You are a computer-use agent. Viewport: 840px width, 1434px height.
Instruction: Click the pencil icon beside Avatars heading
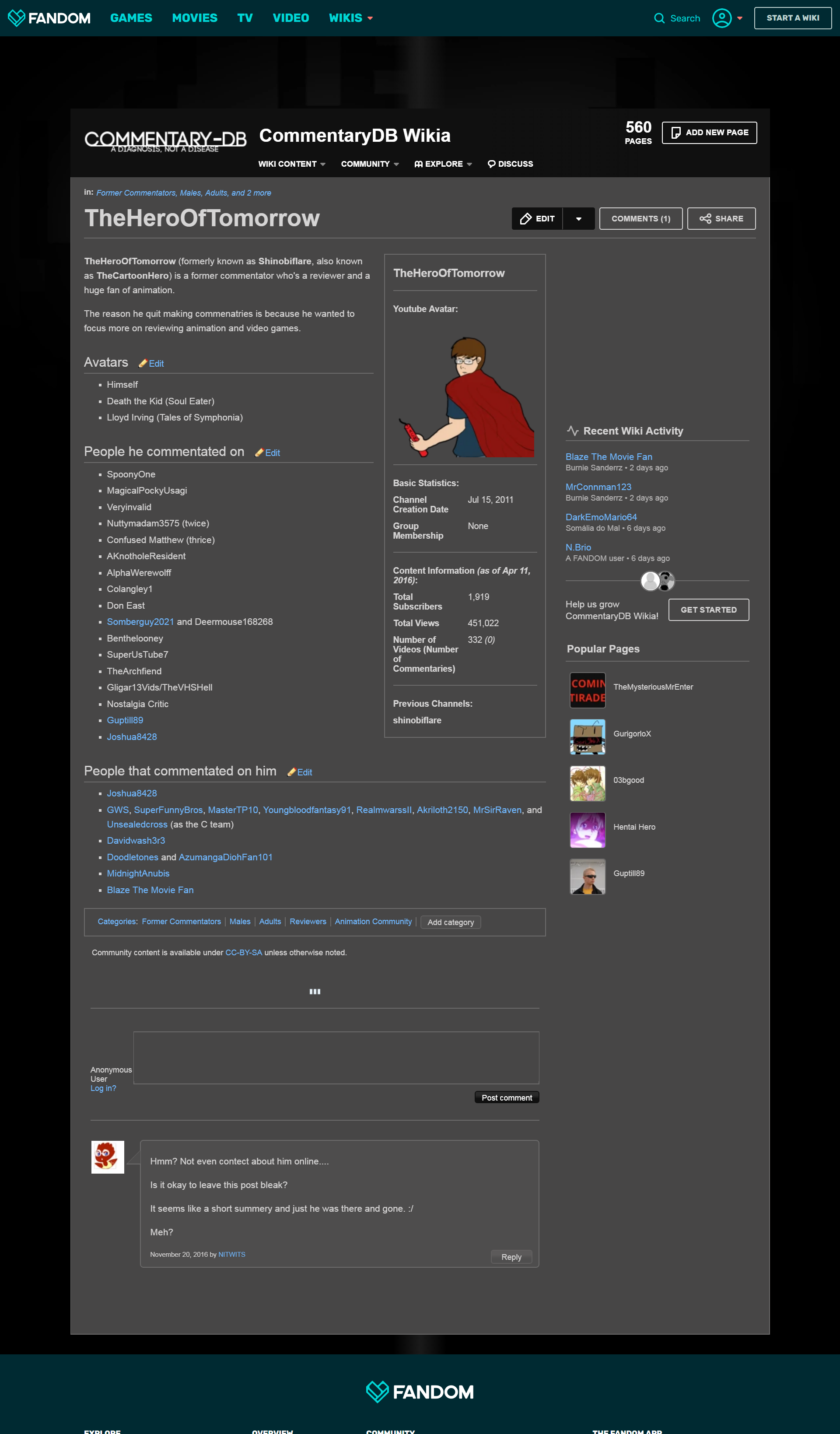pos(143,363)
